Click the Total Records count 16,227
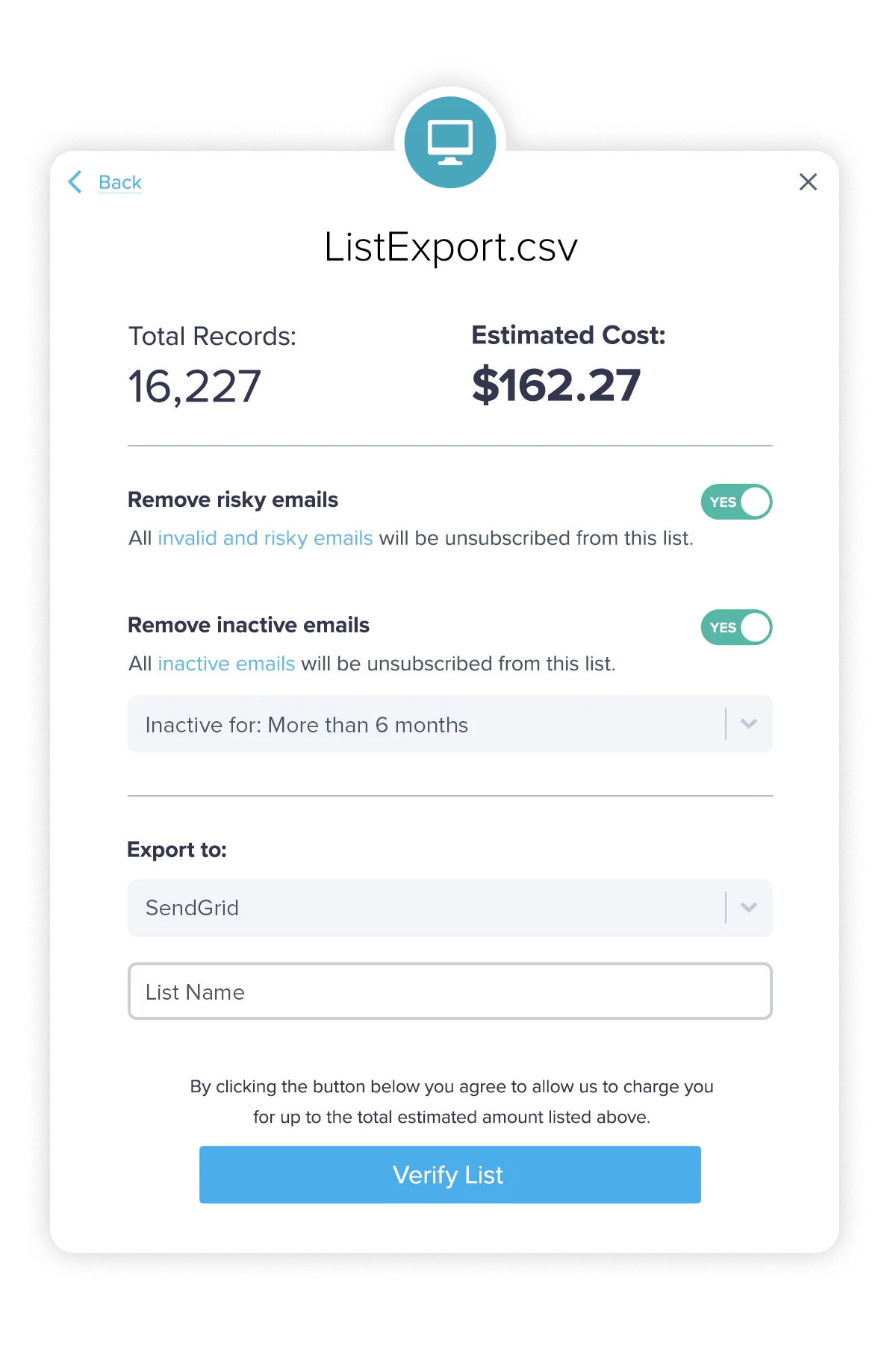 (x=195, y=387)
